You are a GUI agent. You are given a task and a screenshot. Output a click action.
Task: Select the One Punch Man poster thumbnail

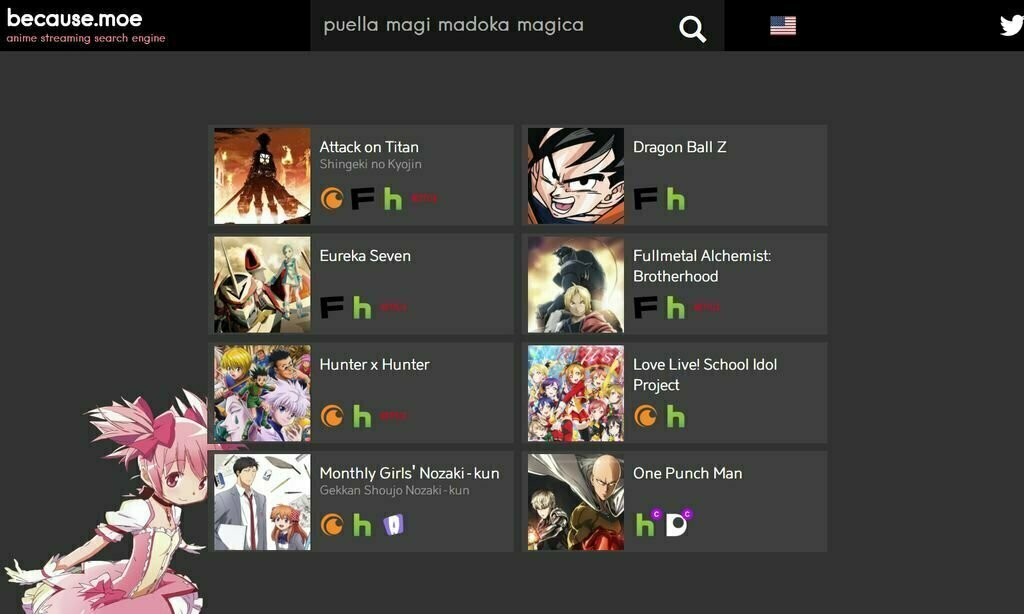(575, 502)
